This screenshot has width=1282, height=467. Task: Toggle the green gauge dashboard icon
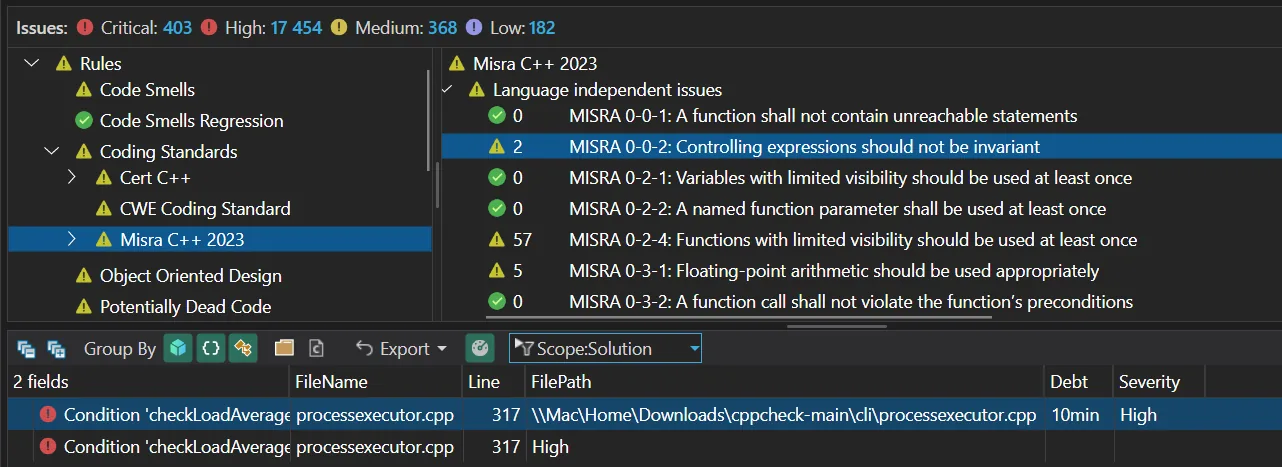480,348
